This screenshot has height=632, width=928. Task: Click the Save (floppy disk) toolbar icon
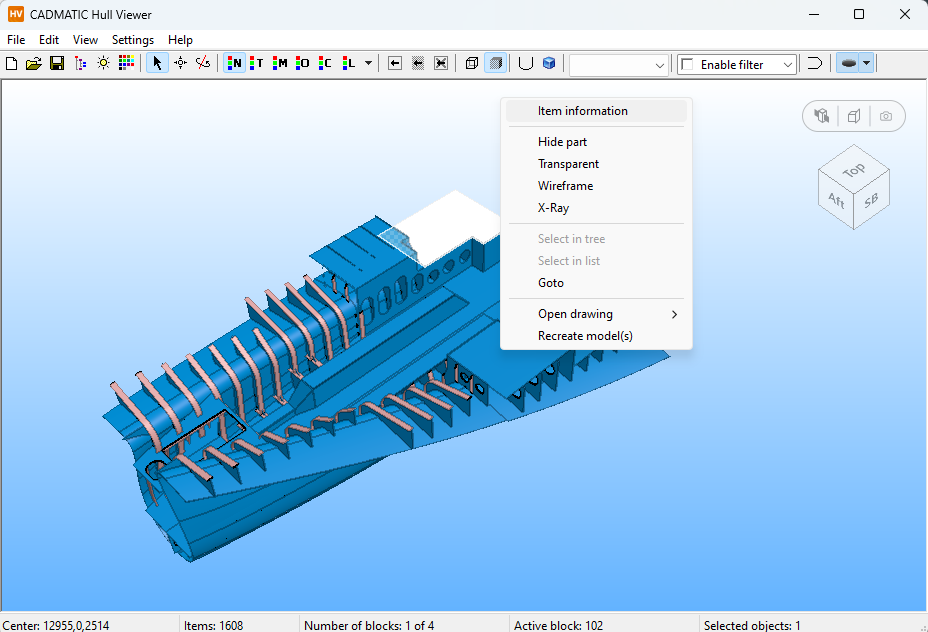pyautogui.click(x=57, y=63)
